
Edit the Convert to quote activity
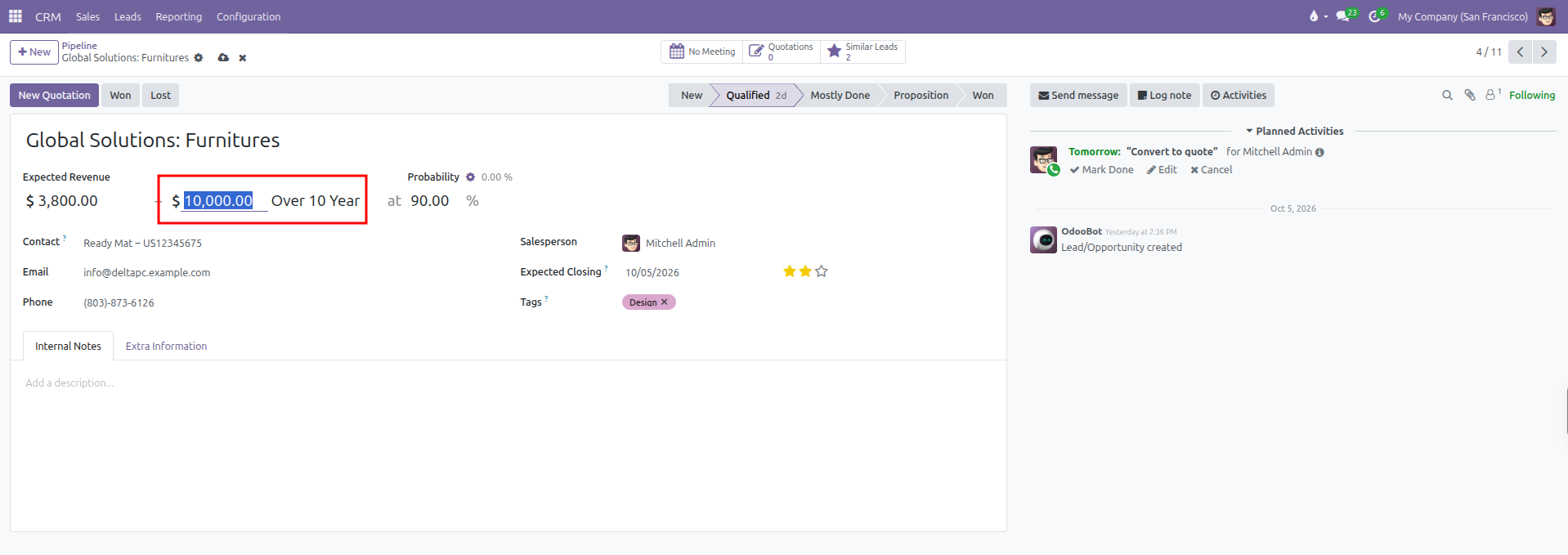[x=1162, y=170]
